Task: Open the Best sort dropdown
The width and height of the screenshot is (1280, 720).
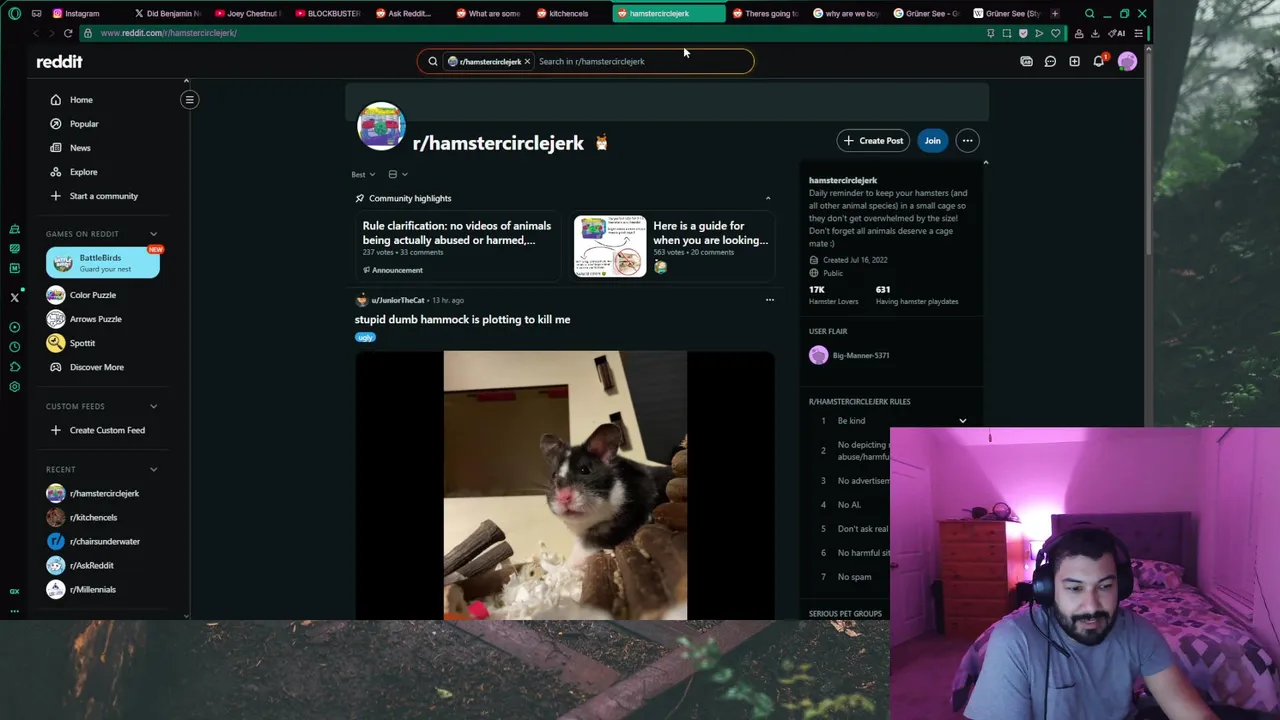Action: click(363, 174)
